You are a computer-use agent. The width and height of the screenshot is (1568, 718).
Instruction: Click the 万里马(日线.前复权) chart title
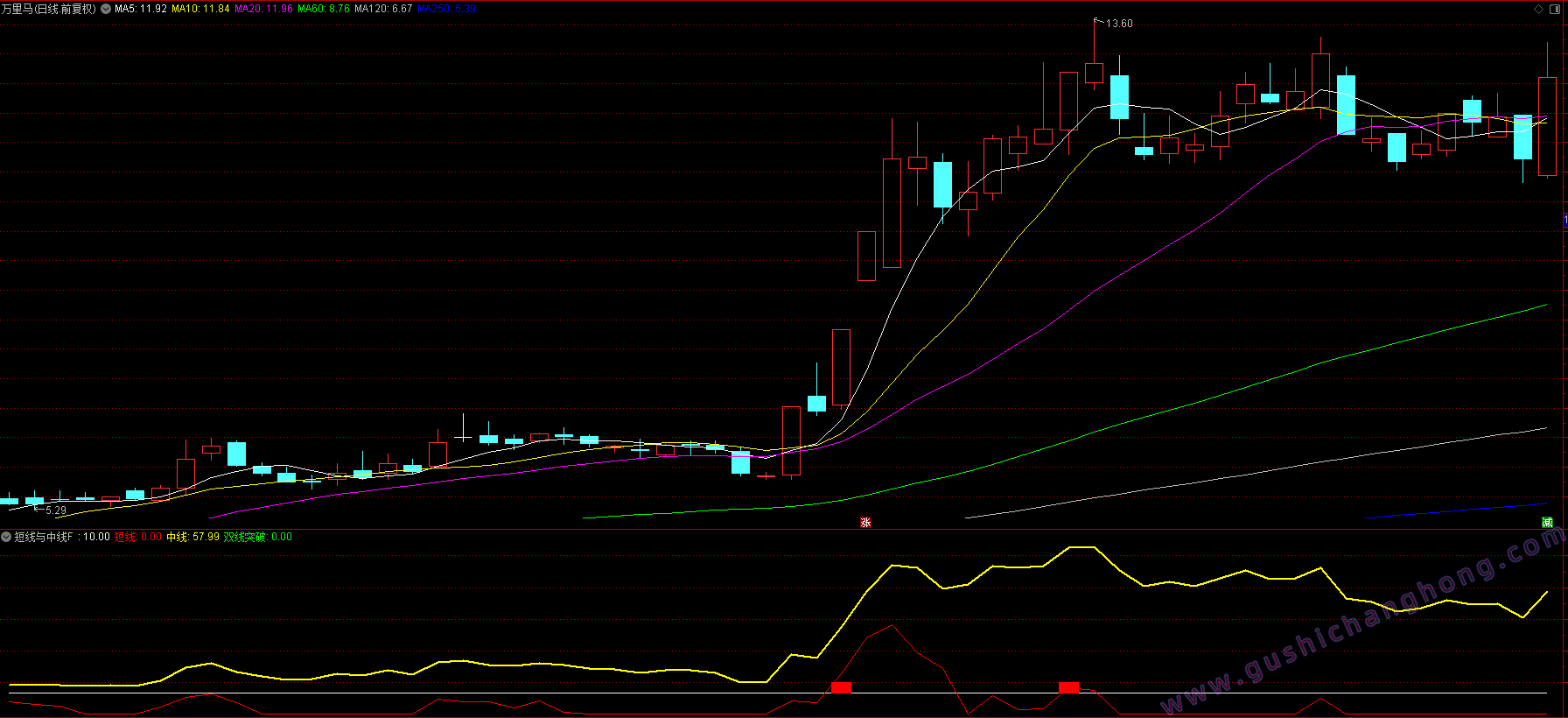pyautogui.click(x=49, y=9)
